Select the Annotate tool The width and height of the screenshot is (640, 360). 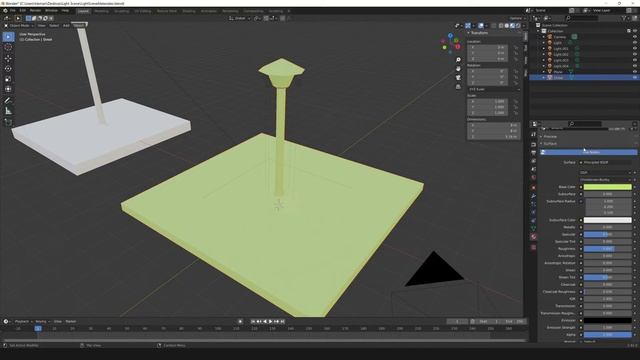click(x=8, y=100)
